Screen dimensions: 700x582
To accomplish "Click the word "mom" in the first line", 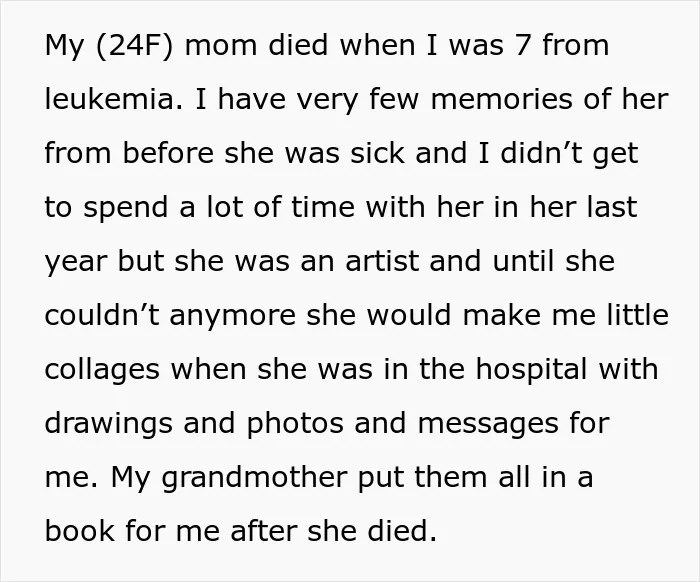I will (x=221, y=46).
